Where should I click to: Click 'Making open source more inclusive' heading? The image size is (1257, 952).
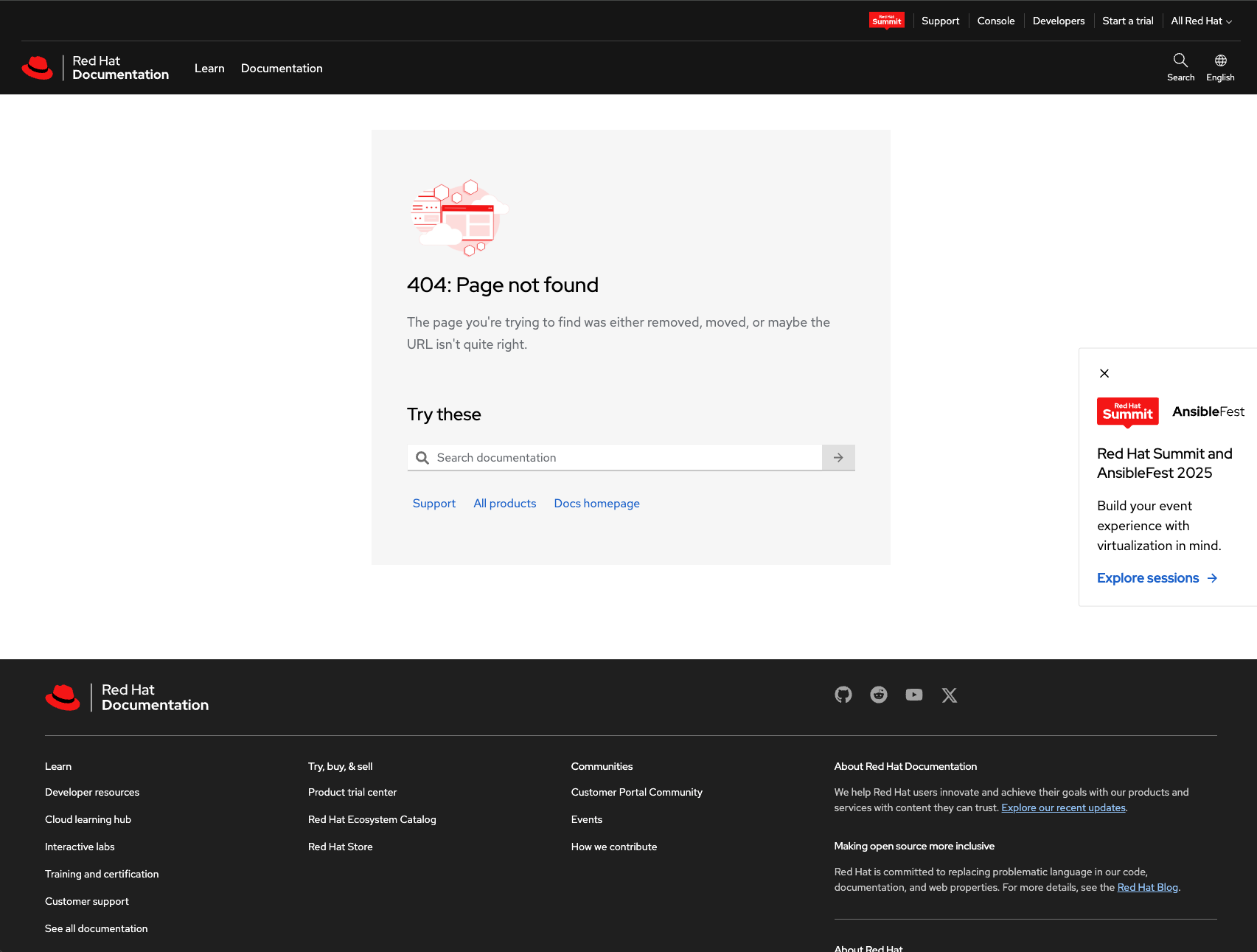(x=914, y=846)
